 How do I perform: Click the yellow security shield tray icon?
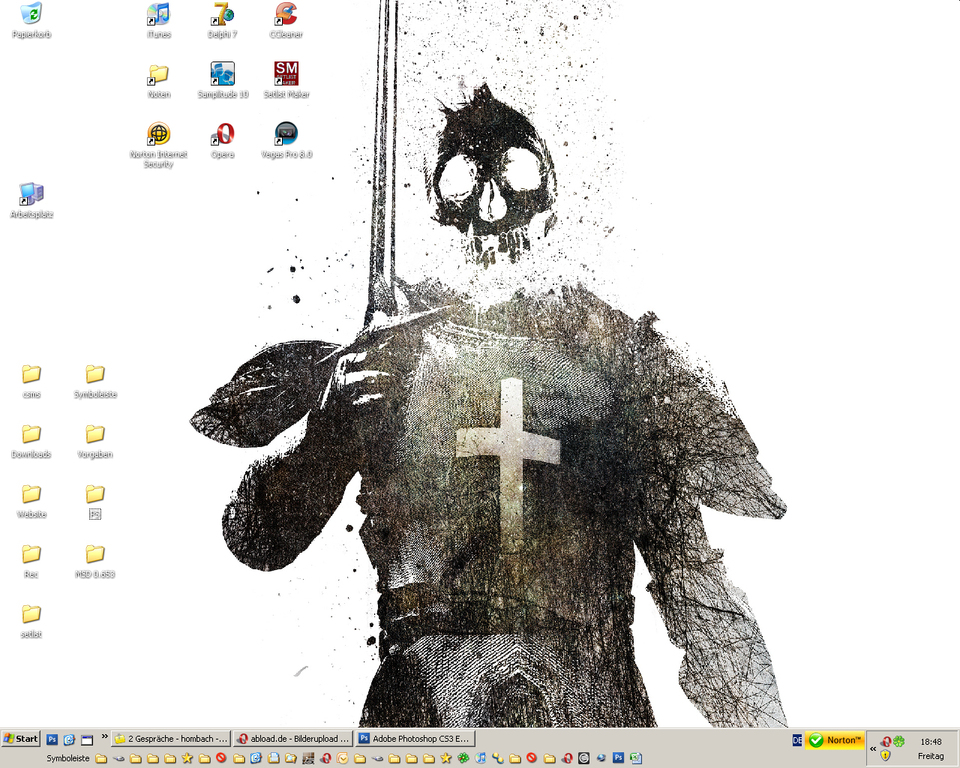pos(885,756)
